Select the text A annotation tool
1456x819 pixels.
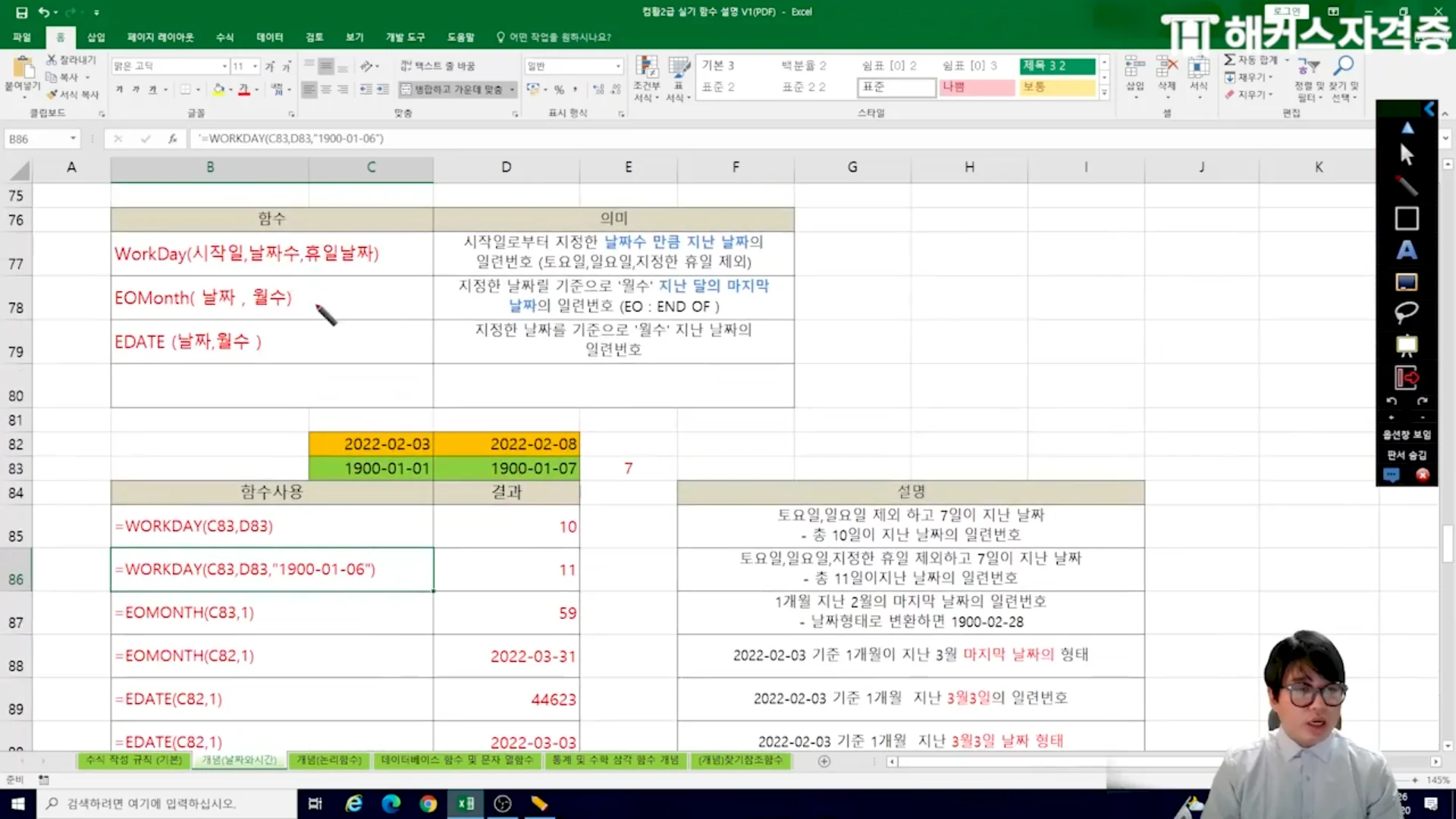point(1407,250)
